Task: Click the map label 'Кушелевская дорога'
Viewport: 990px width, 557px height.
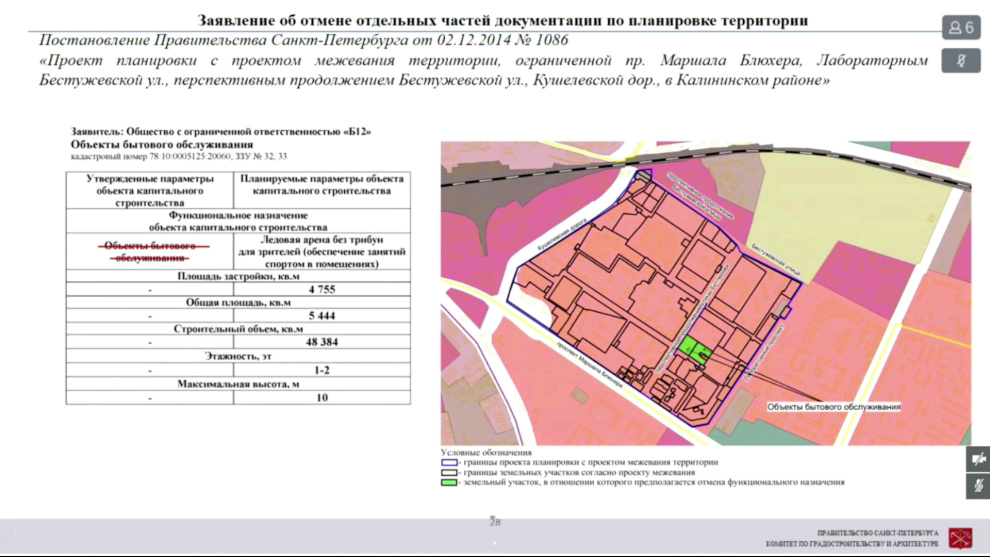Action: pyautogui.click(x=562, y=235)
